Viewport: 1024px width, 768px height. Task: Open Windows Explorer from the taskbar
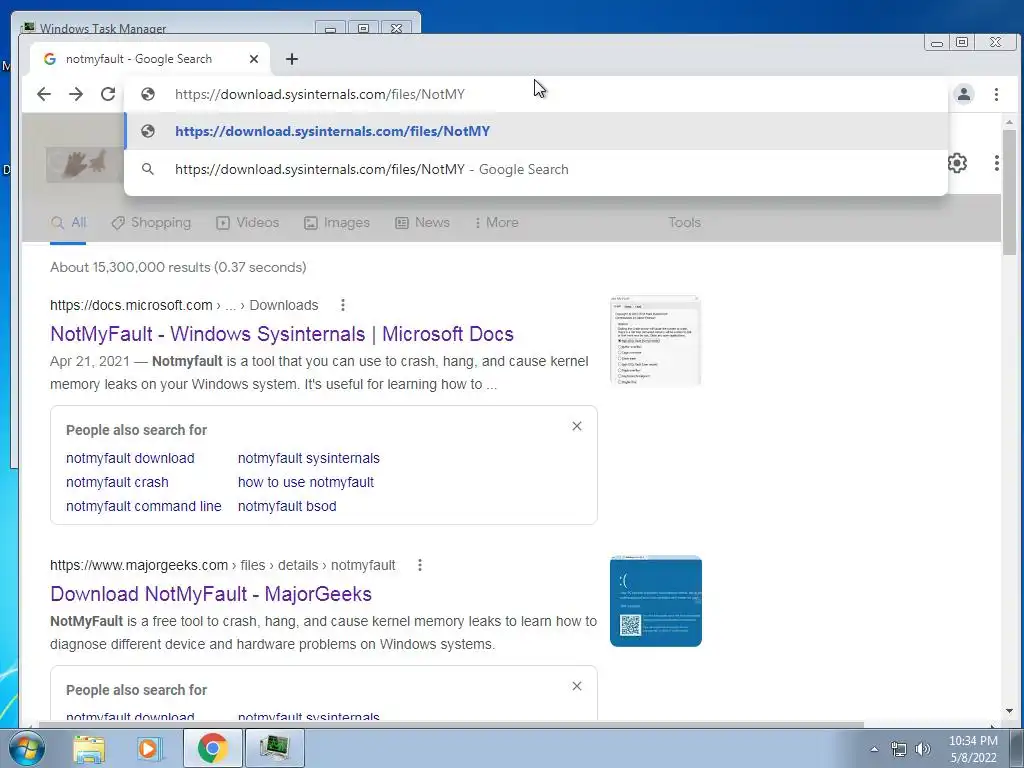coord(89,748)
